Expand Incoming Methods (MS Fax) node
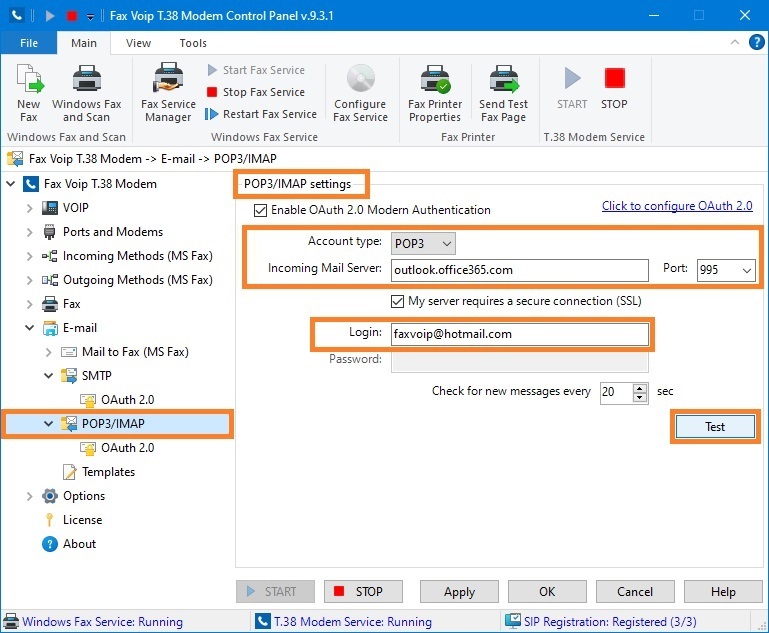Image resolution: width=769 pixels, height=633 pixels. pos(29,256)
